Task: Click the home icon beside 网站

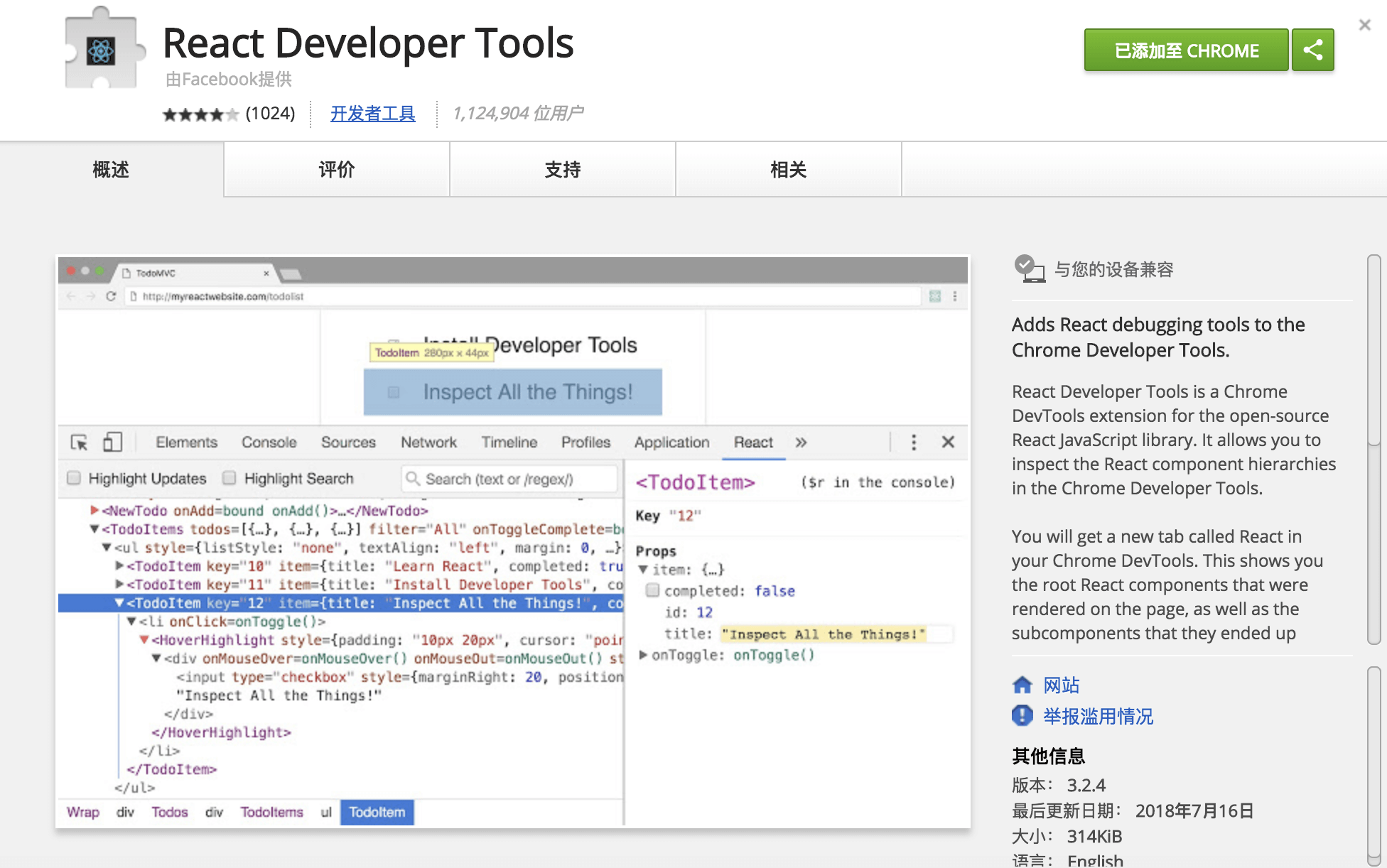Action: (1023, 684)
